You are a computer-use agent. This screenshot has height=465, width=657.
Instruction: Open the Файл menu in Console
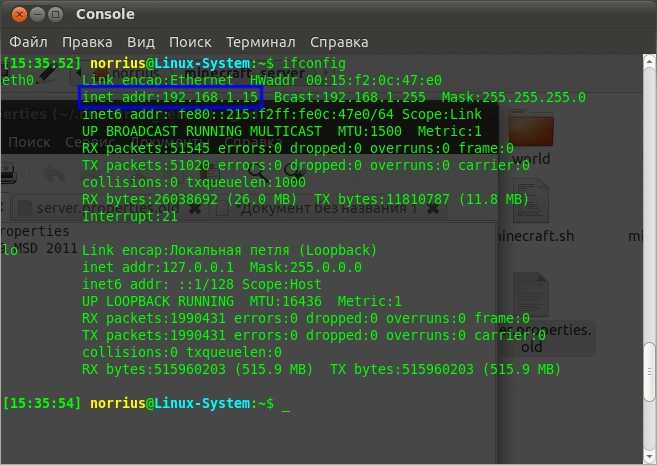(28, 42)
